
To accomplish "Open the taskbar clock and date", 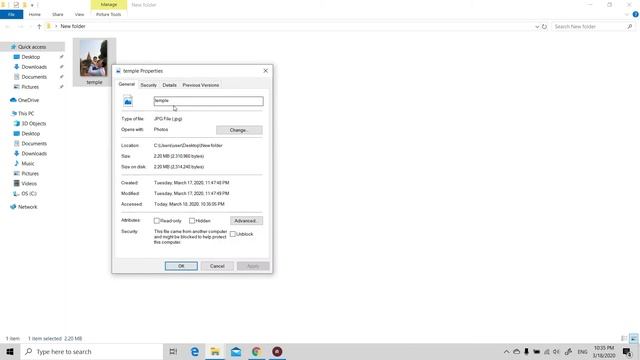I will point(604,351).
